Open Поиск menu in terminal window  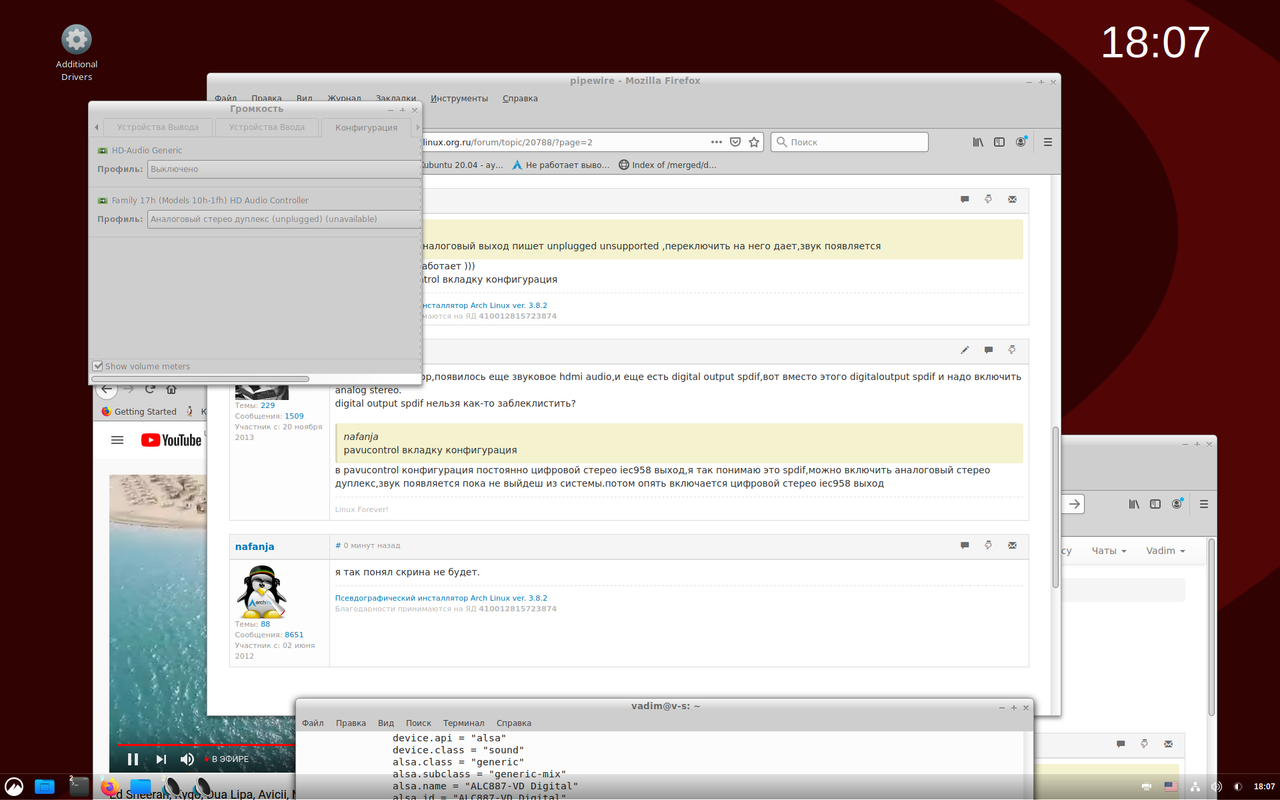tap(418, 723)
